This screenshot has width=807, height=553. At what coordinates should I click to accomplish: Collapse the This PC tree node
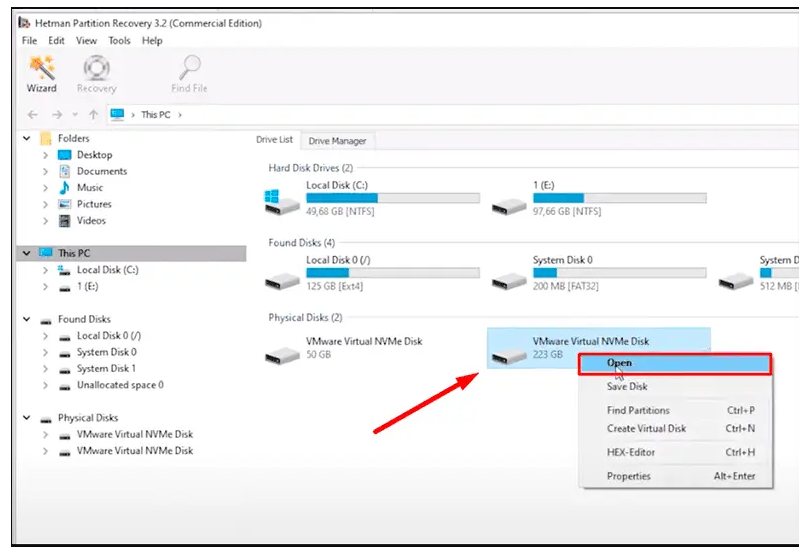(26, 253)
